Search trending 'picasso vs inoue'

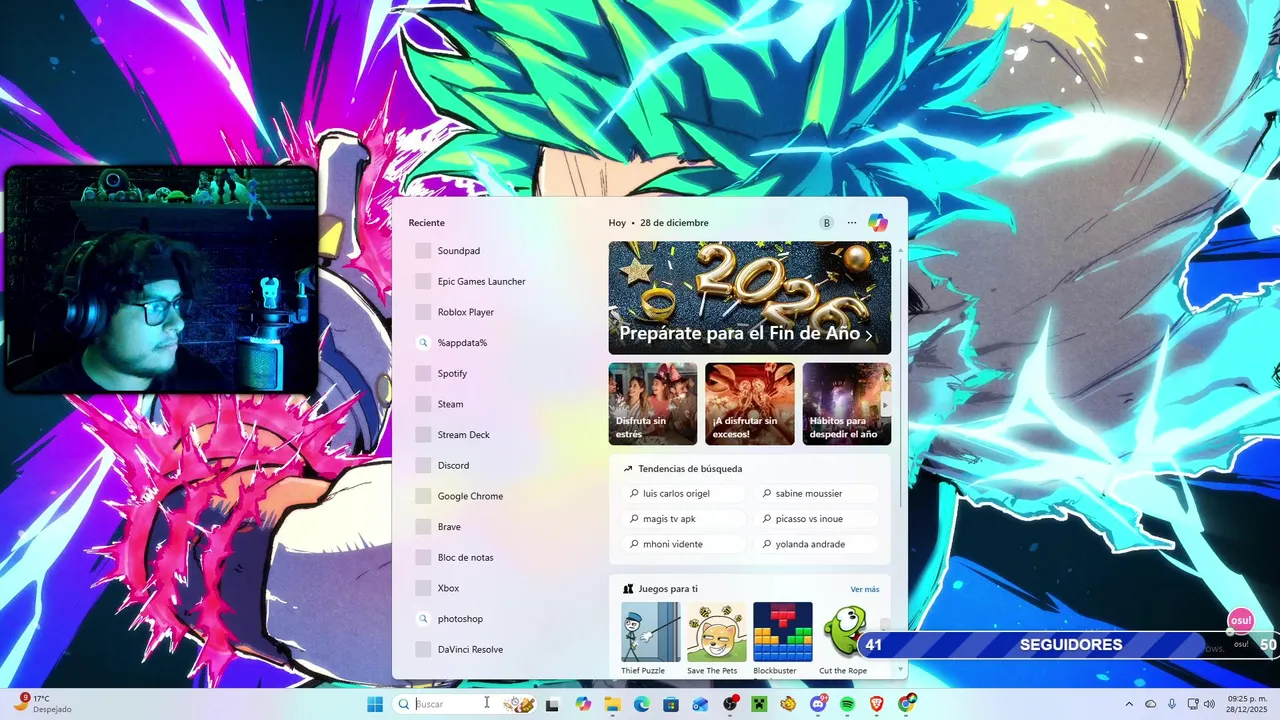[815, 519]
